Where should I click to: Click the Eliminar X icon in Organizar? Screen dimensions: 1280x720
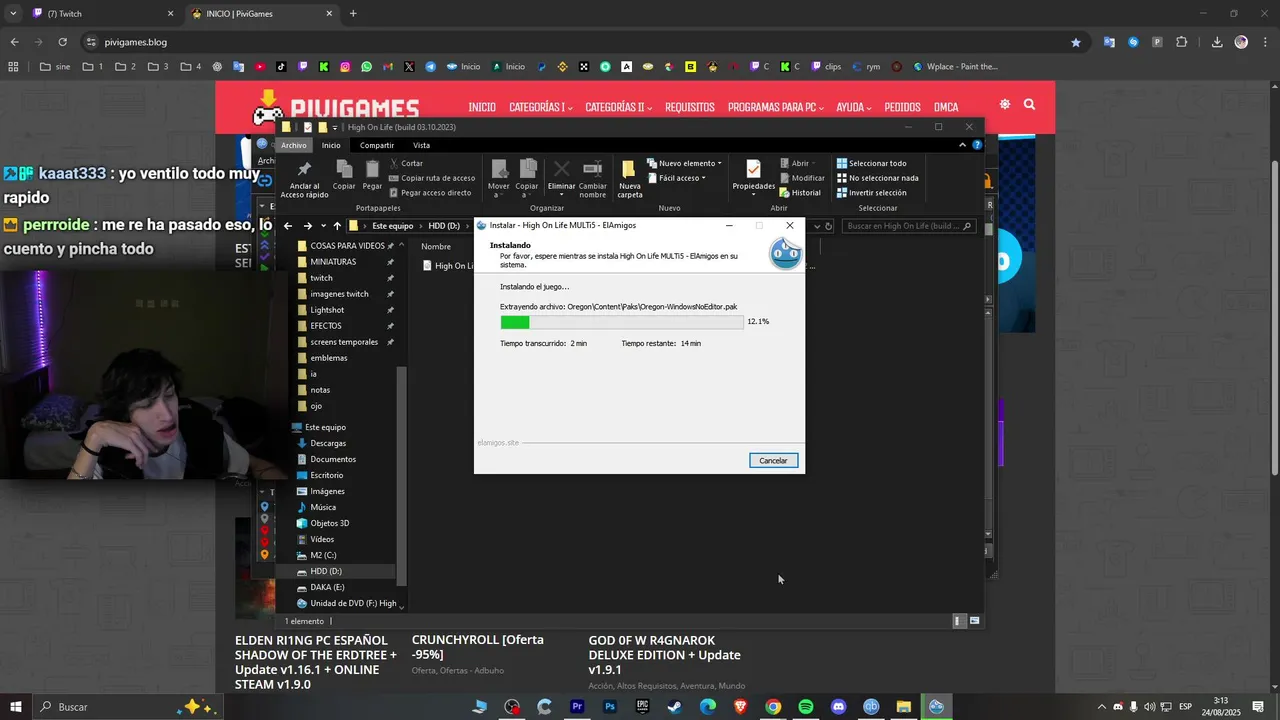561,168
